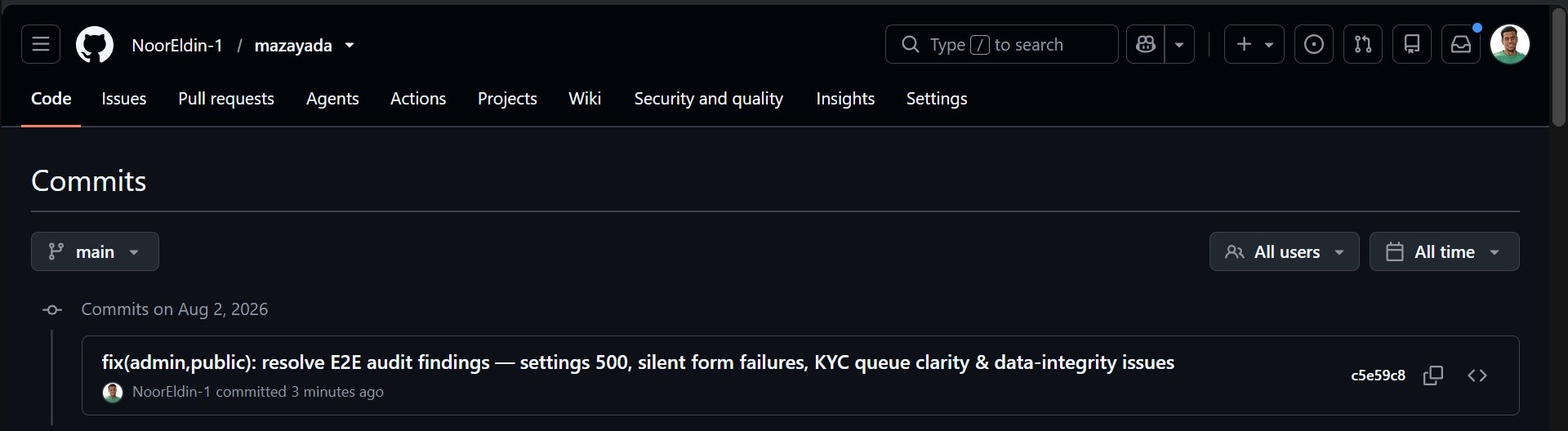Viewport: 1568px width, 431px height.
Task: Expand Copilot dropdown arrow
Action: pyautogui.click(x=1179, y=44)
